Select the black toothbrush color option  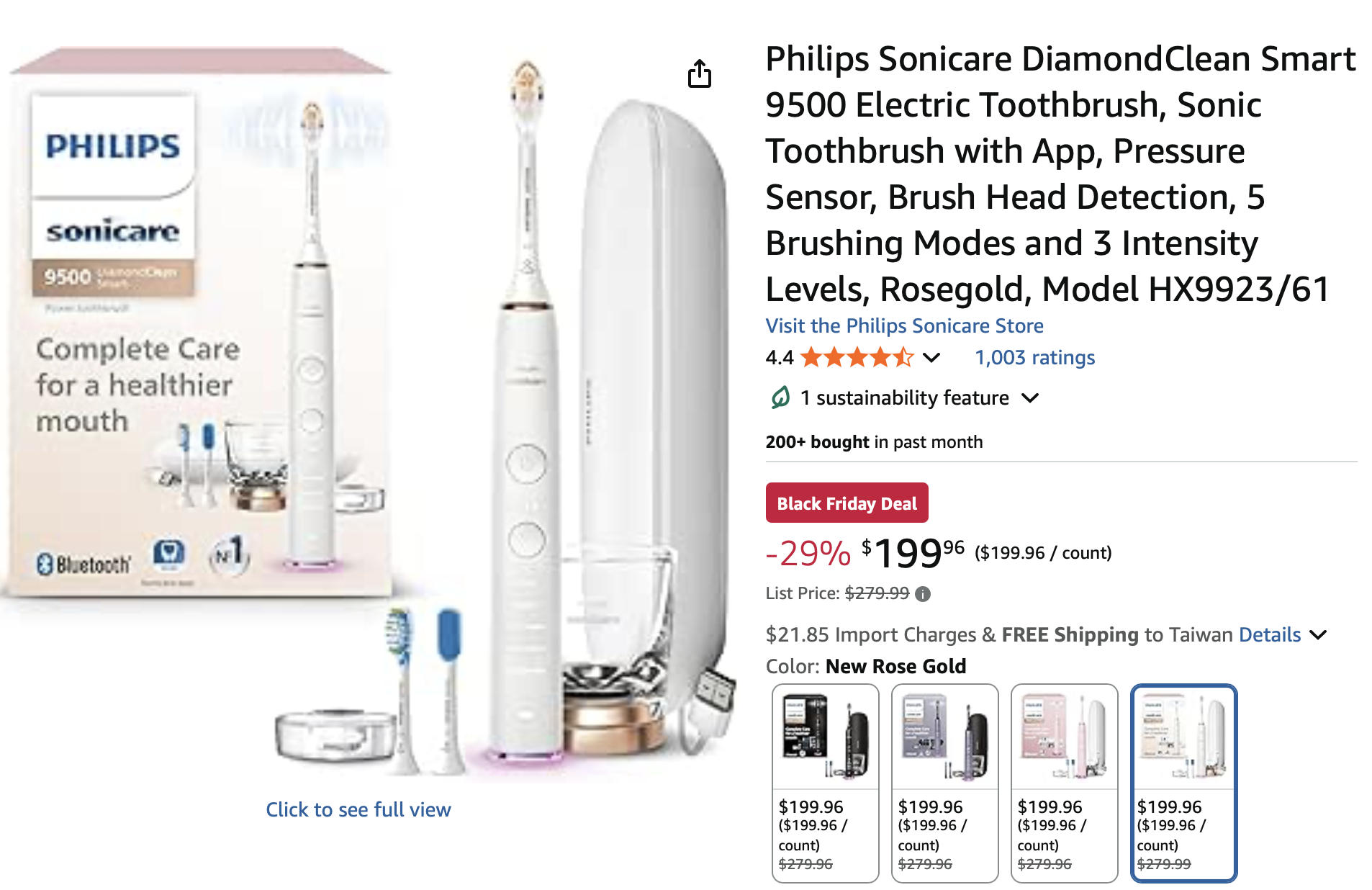pyautogui.click(x=825, y=782)
